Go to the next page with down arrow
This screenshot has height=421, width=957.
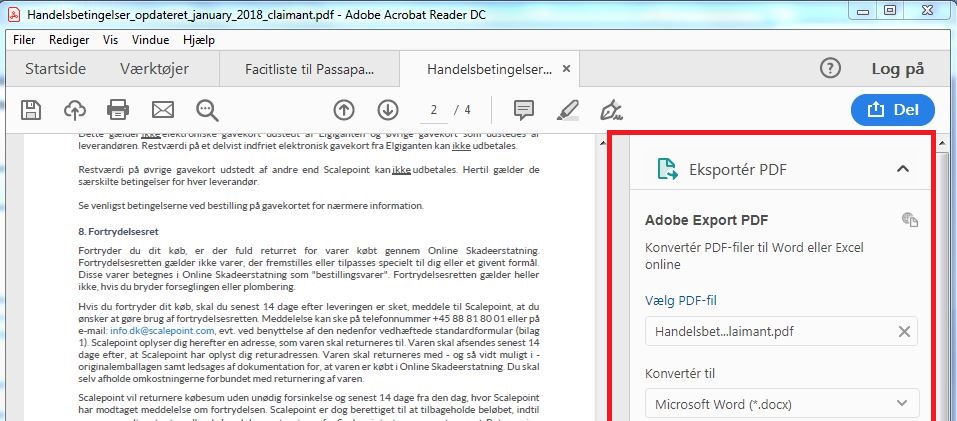coord(388,110)
